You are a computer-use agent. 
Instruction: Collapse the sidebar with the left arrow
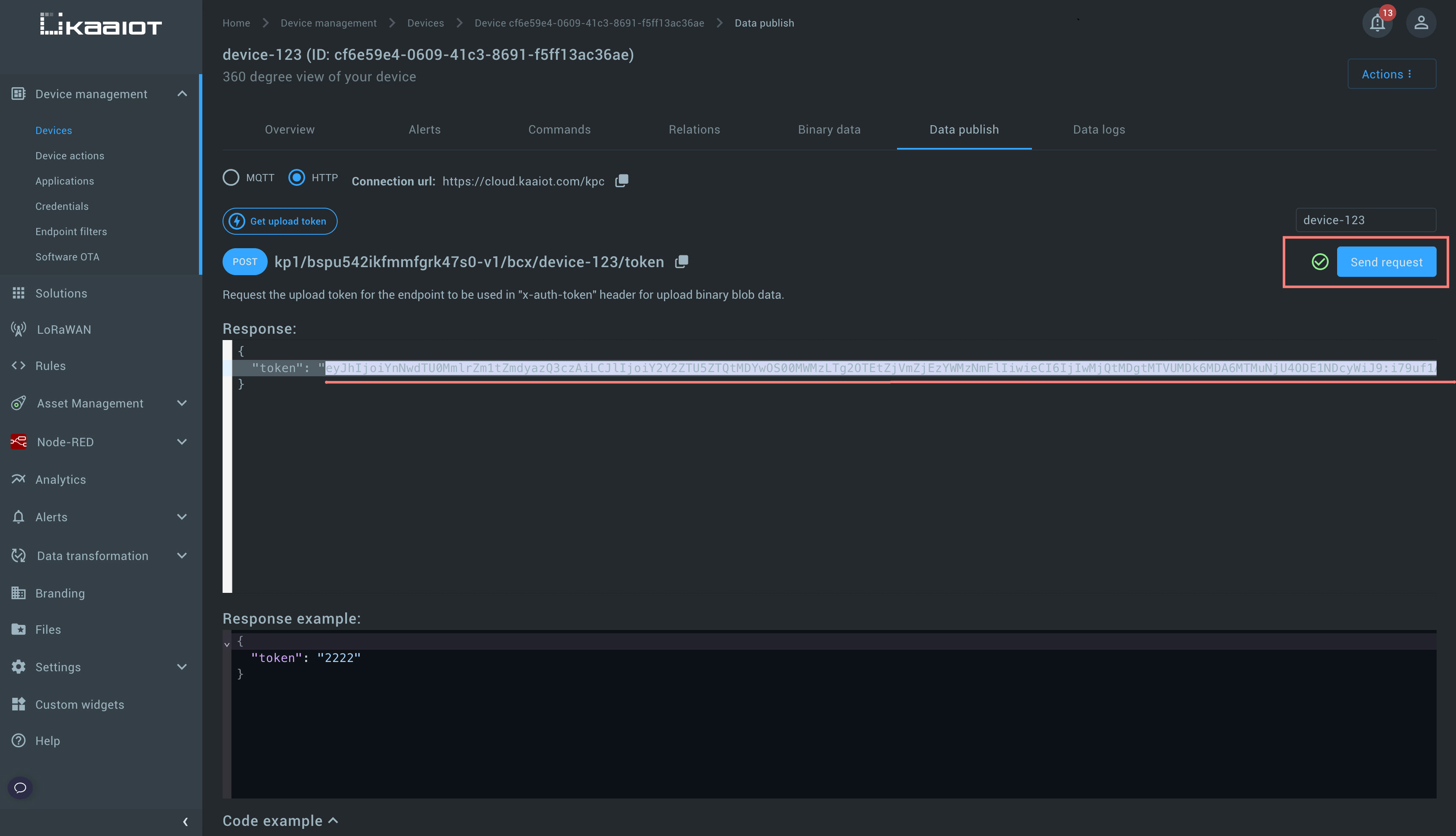click(x=185, y=822)
